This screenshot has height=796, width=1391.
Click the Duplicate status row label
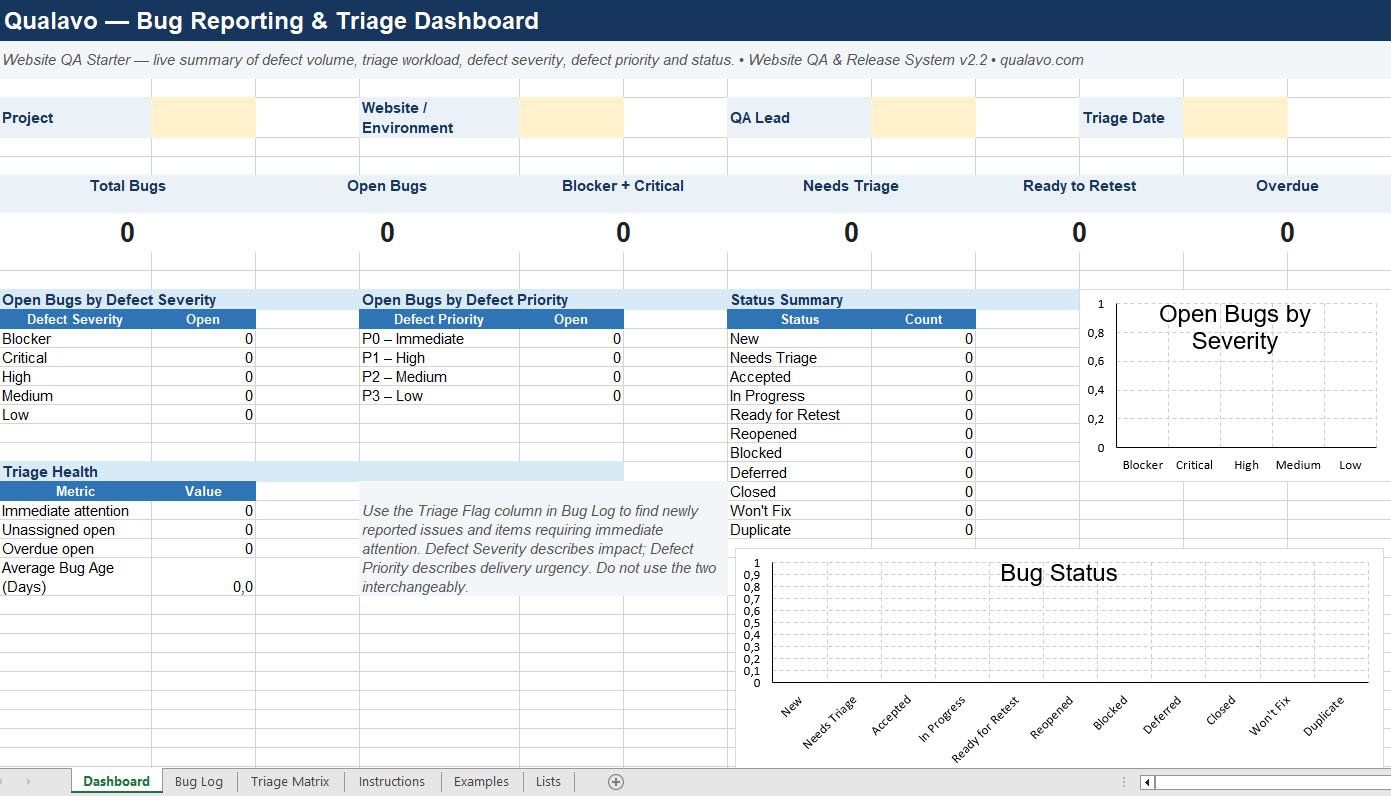tap(799, 530)
